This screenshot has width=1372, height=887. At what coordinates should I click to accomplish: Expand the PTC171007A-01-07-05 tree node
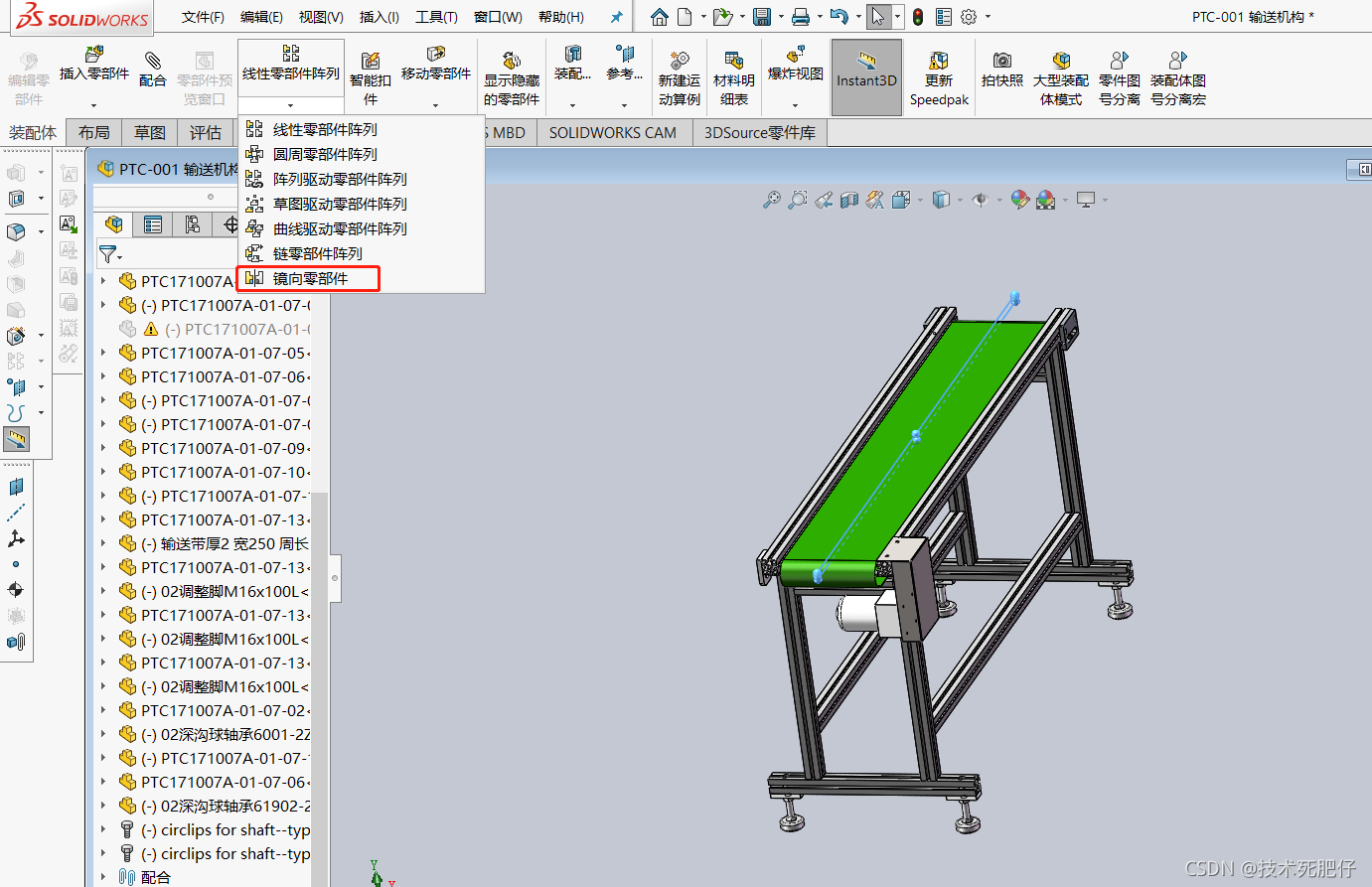point(103,353)
